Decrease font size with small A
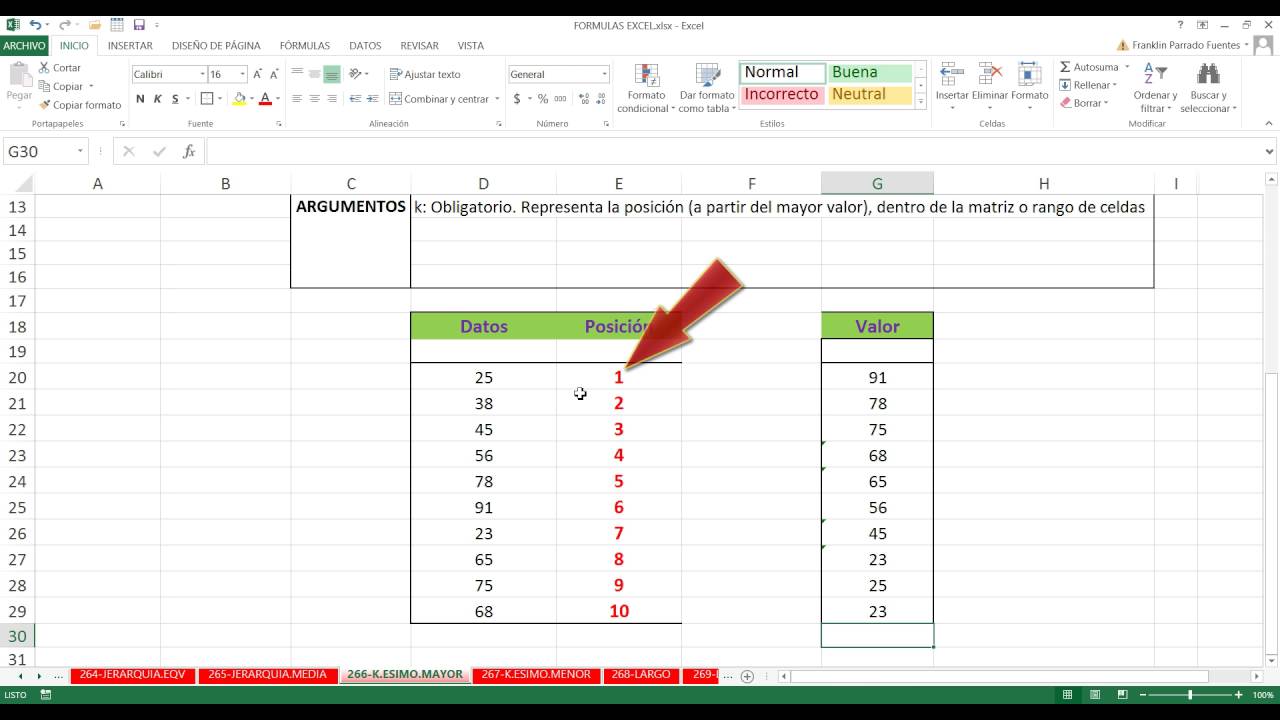 tap(273, 74)
